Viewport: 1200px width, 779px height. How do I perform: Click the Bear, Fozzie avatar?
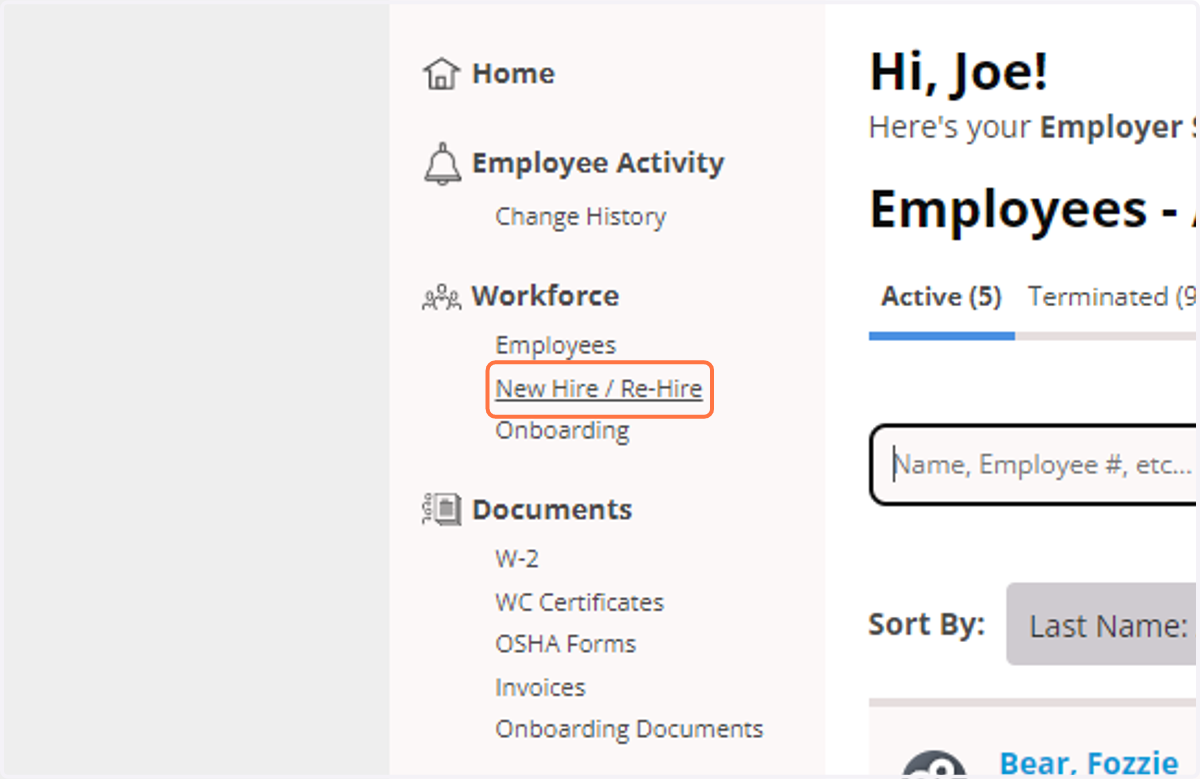(x=934, y=765)
